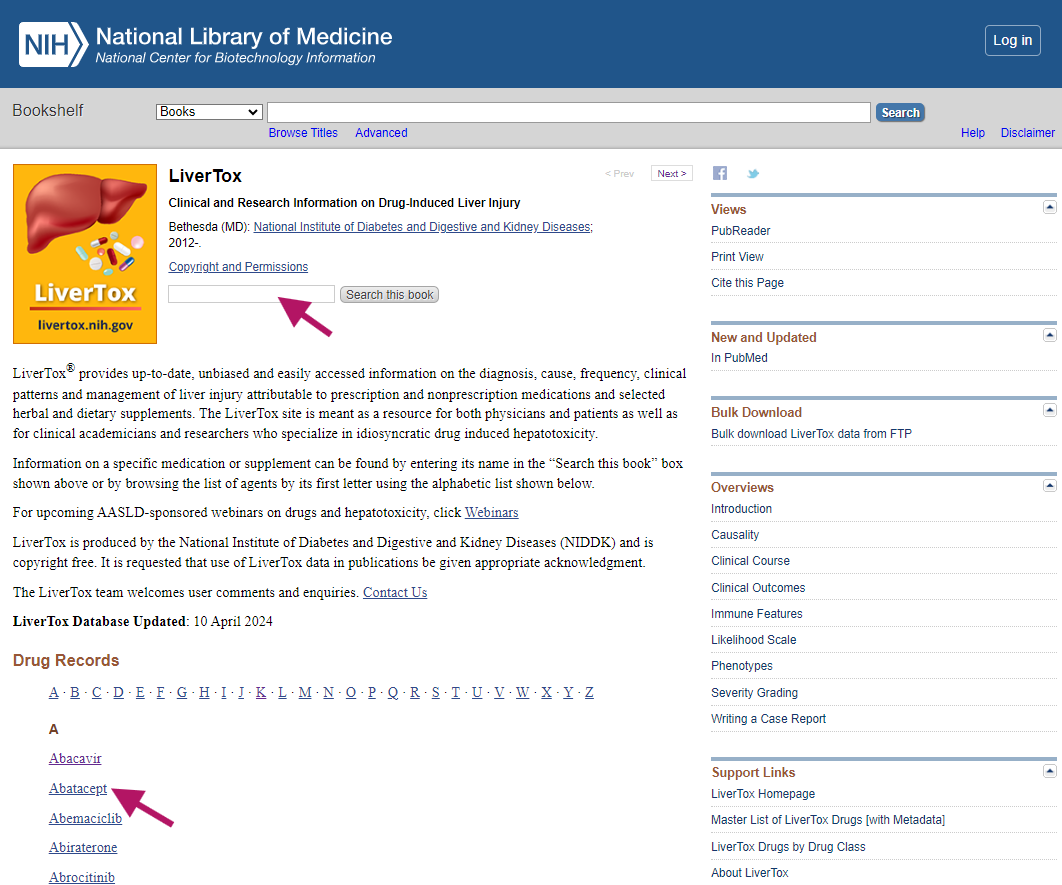The width and height of the screenshot is (1062, 885).
Task: Click the blue Search button
Action: point(900,112)
